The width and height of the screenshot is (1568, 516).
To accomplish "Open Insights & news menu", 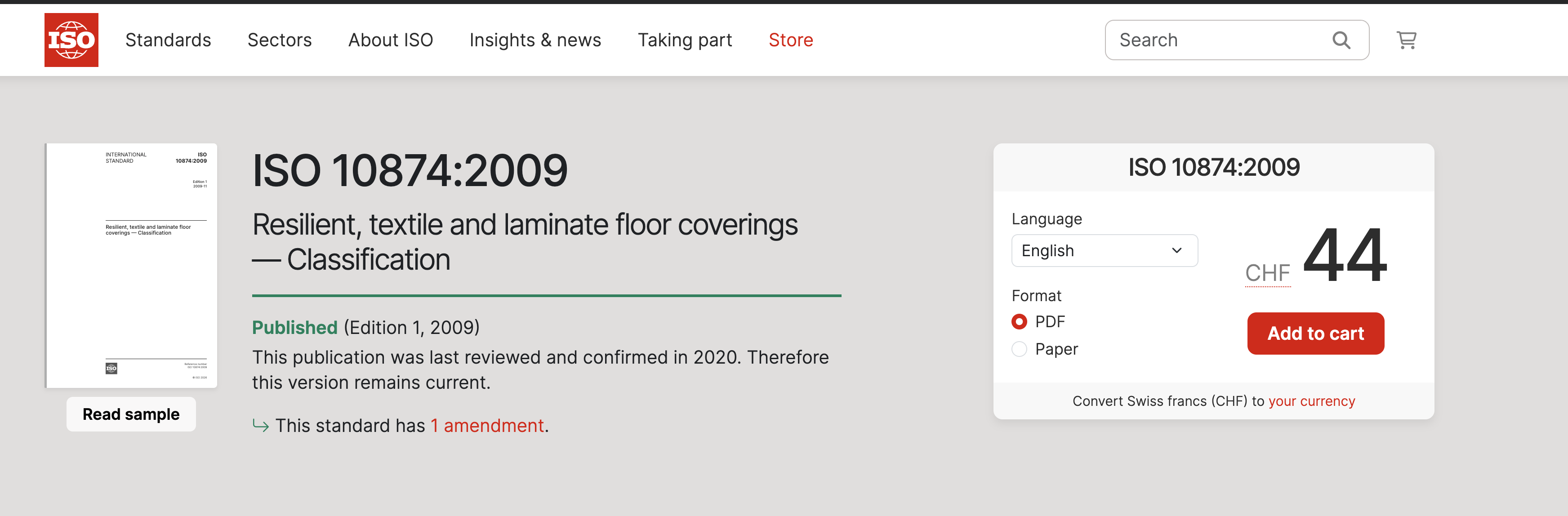I will coord(535,40).
